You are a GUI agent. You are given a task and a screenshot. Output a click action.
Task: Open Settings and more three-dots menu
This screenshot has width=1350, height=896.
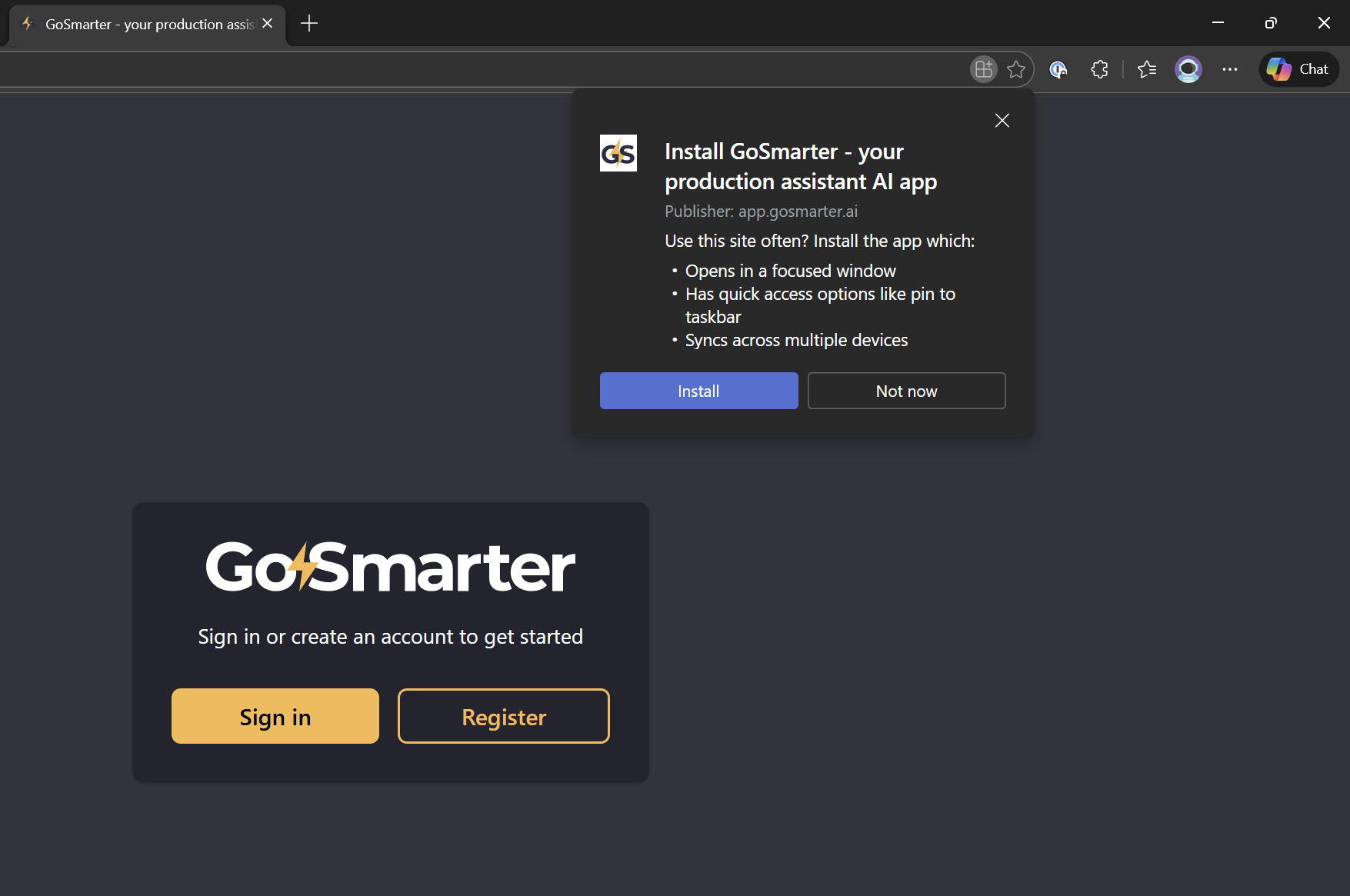coord(1230,69)
